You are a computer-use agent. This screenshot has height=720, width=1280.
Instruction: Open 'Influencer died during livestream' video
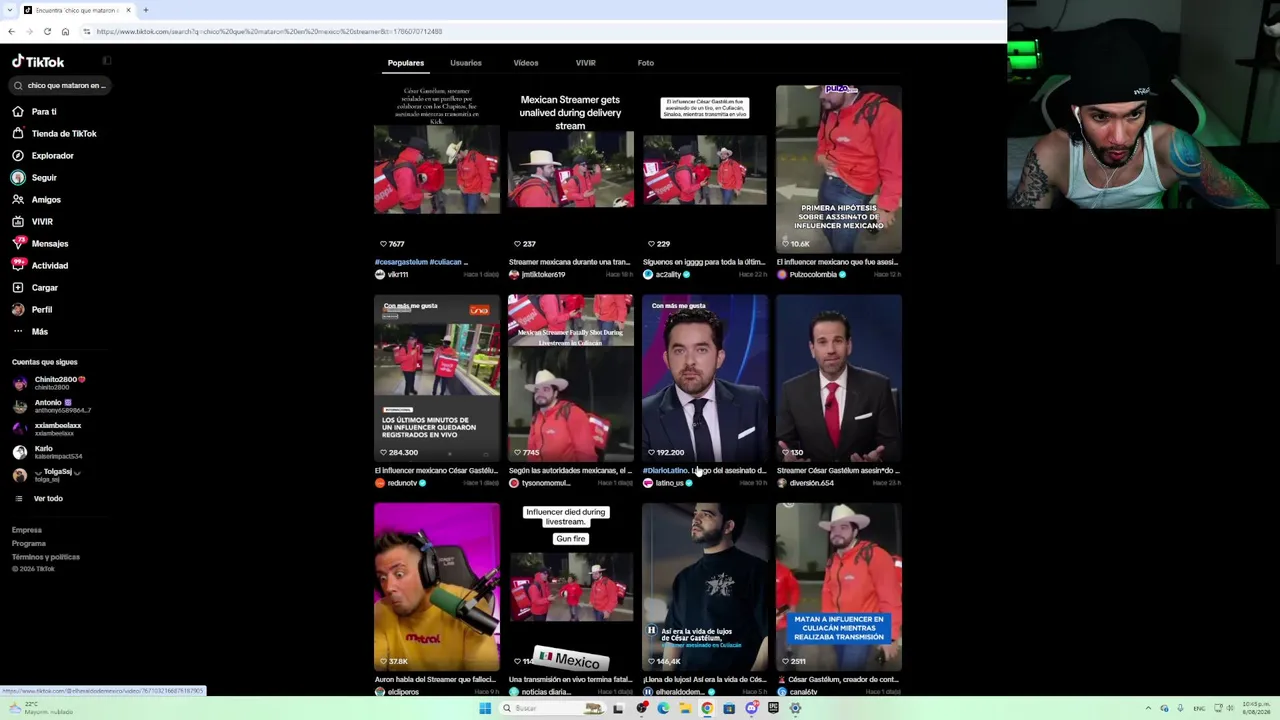(x=571, y=587)
